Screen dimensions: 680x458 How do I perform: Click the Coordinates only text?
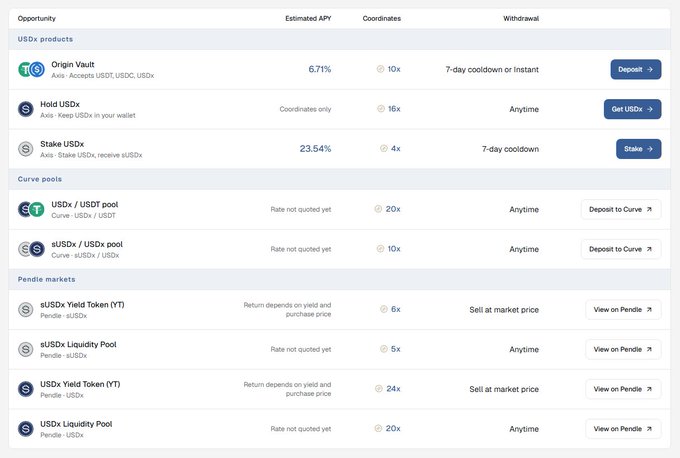point(305,109)
